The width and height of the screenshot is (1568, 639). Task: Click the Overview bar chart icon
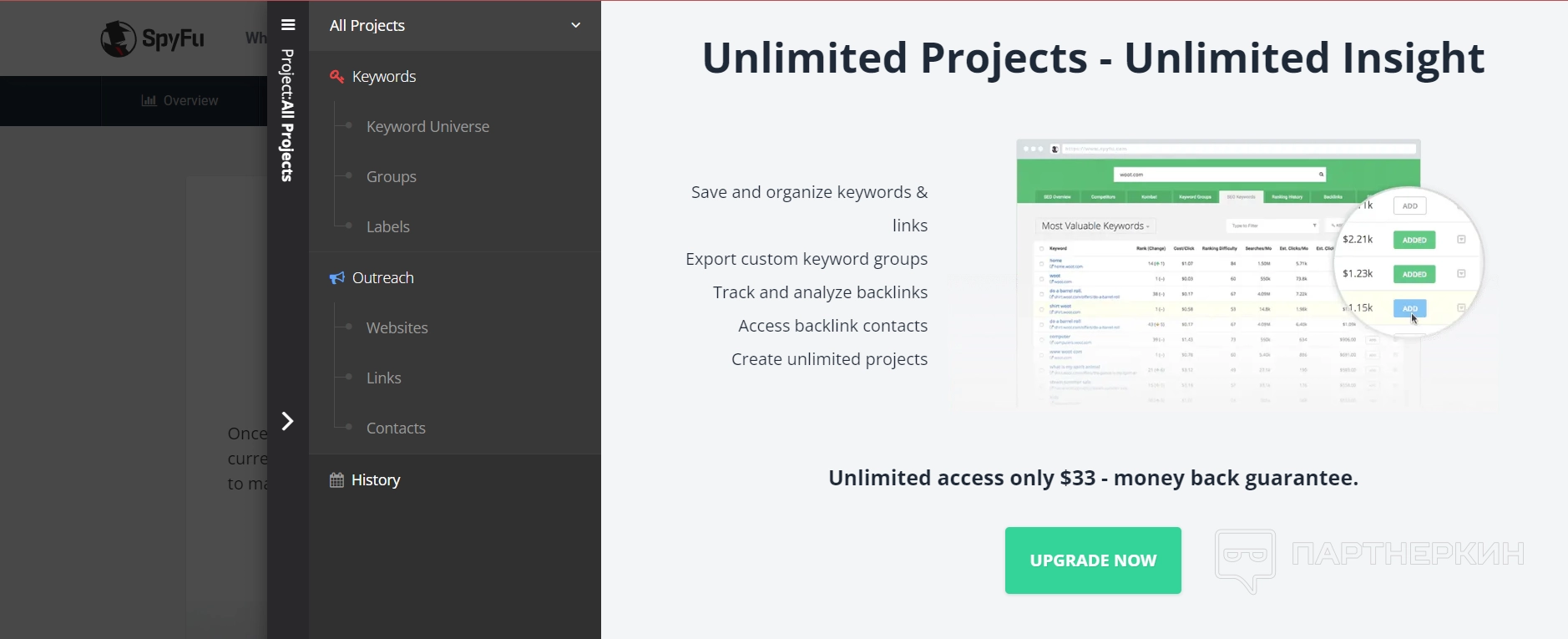[149, 101]
